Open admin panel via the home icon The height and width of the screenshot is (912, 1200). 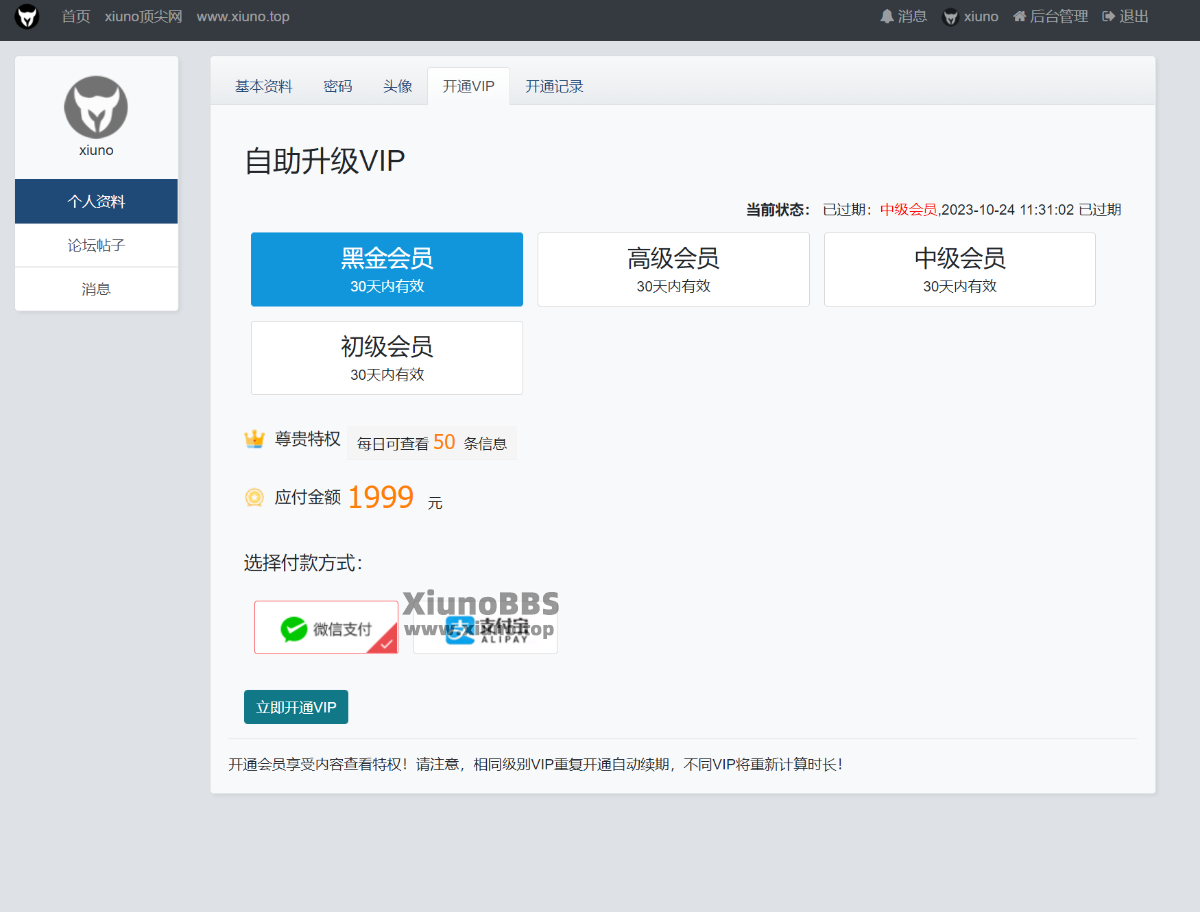(1019, 16)
